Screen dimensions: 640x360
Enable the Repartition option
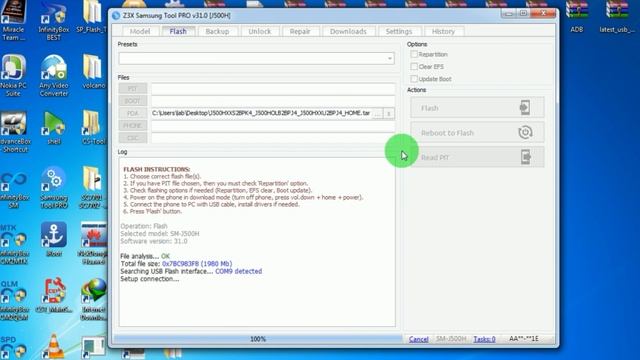(x=414, y=54)
